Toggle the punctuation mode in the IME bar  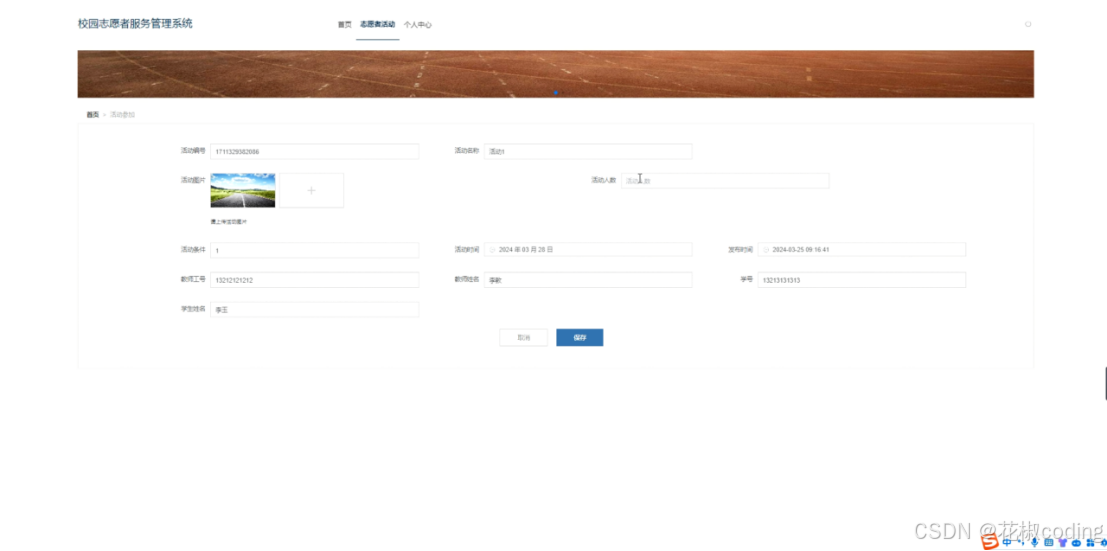click(1021, 543)
